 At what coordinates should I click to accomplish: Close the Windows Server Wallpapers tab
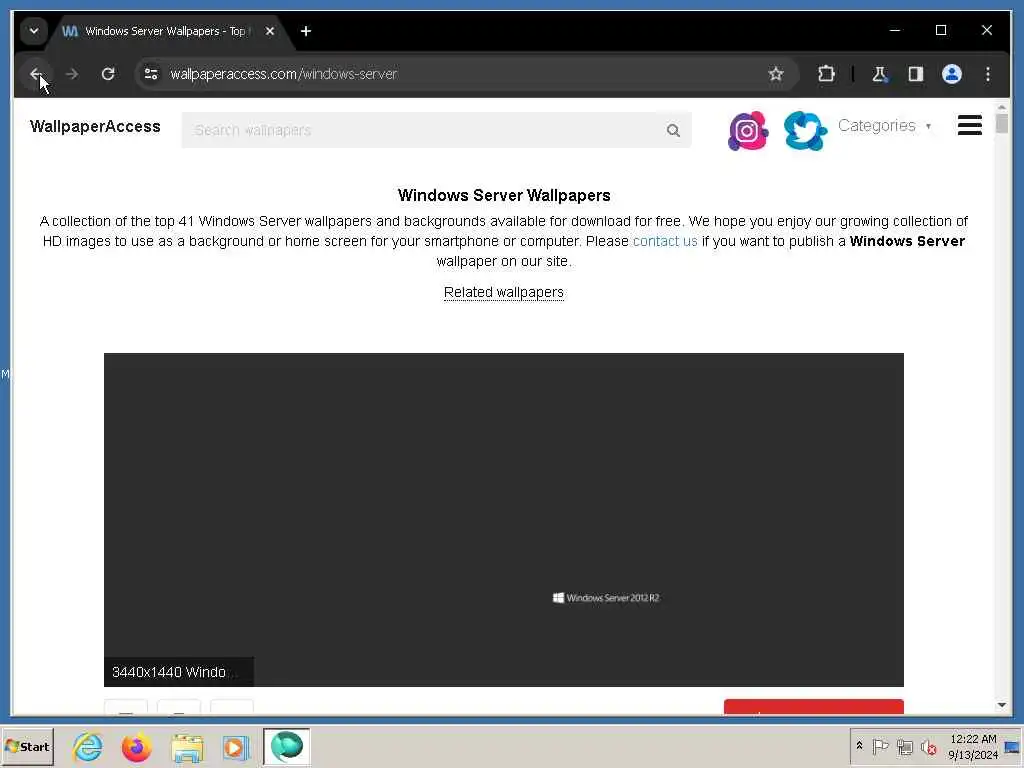(x=270, y=31)
